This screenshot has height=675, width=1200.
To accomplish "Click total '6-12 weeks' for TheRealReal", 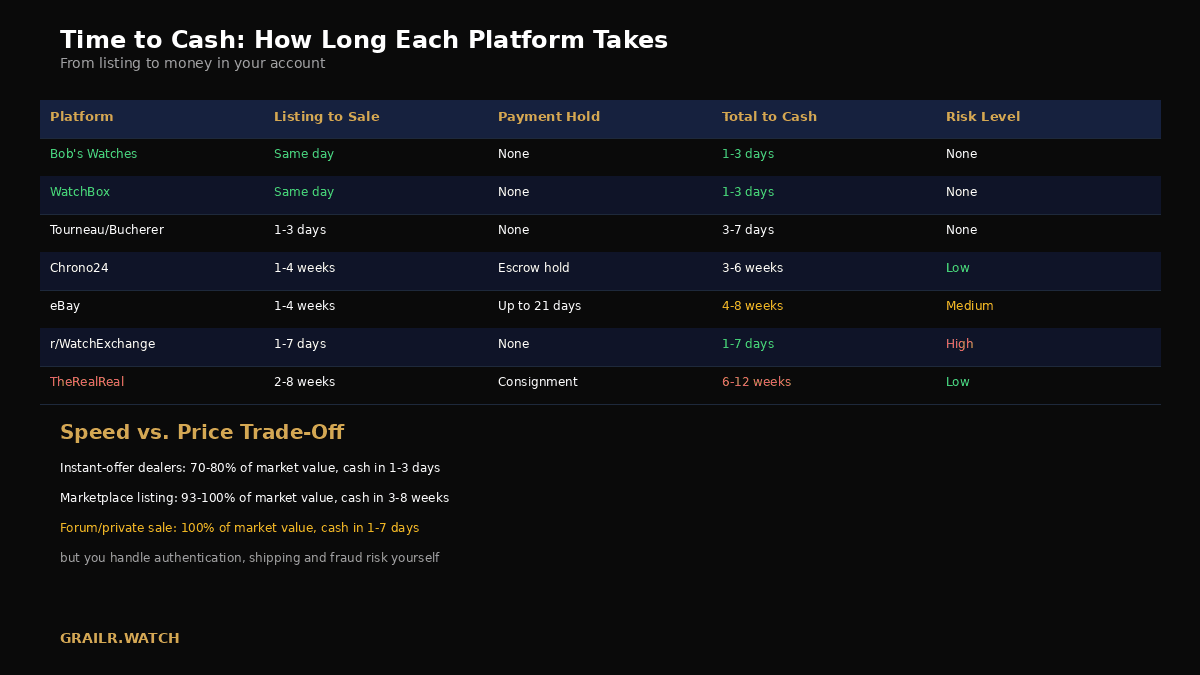I will coord(757,382).
